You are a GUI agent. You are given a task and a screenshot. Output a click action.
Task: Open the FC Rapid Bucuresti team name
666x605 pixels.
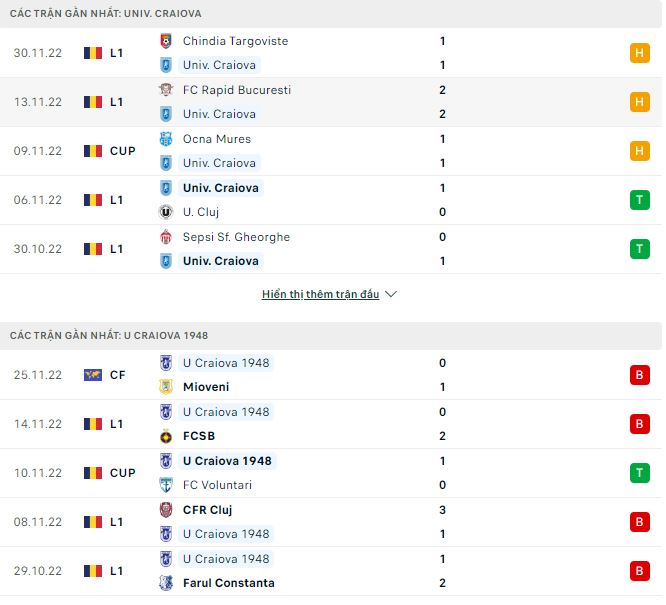pyautogui.click(x=237, y=90)
